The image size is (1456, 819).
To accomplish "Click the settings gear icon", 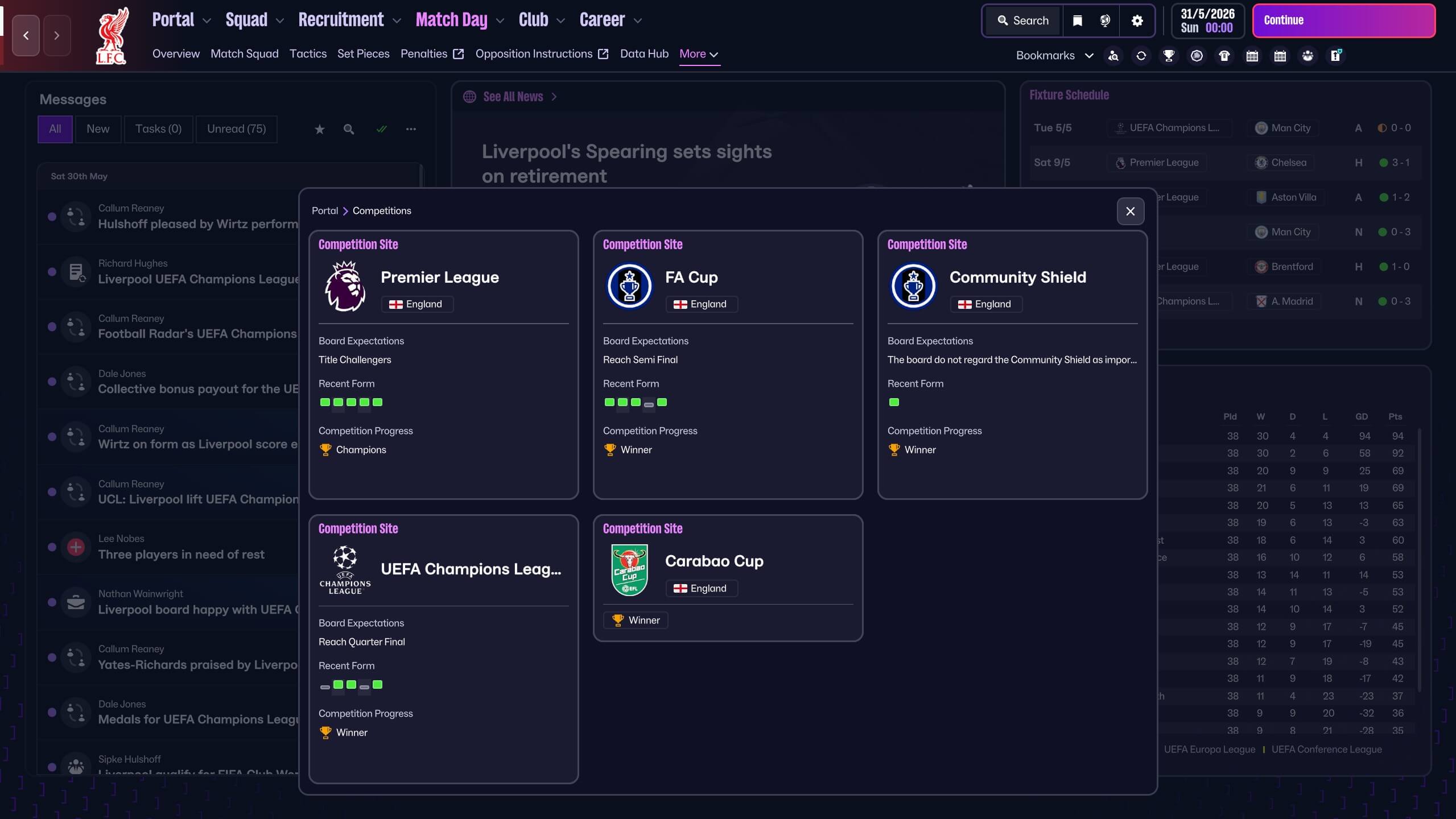I will [1137, 21].
